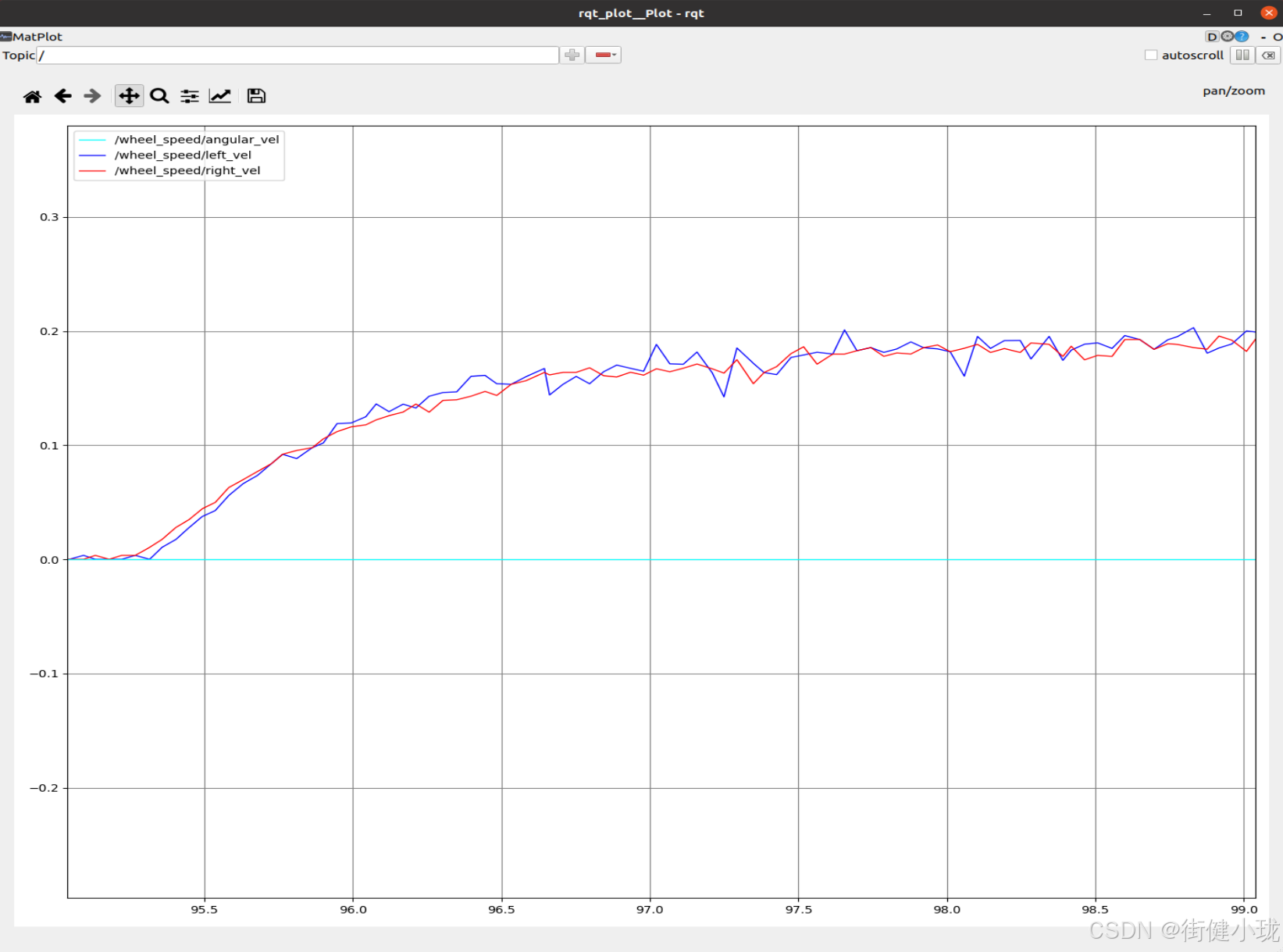The image size is (1283, 952).
Task: Click the 95.5 x-axis tick label
Action: tap(205, 909)
